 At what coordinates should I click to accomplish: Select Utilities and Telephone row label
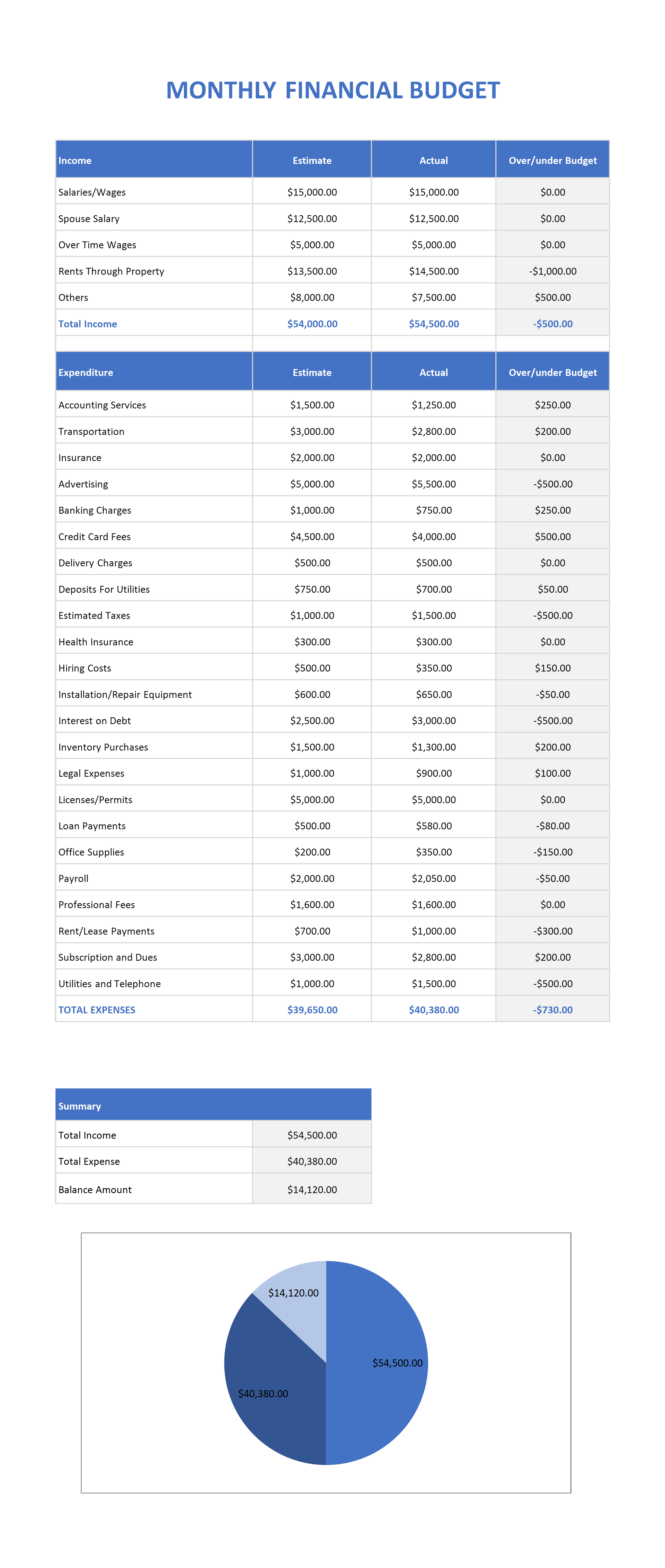click(110, 984)
